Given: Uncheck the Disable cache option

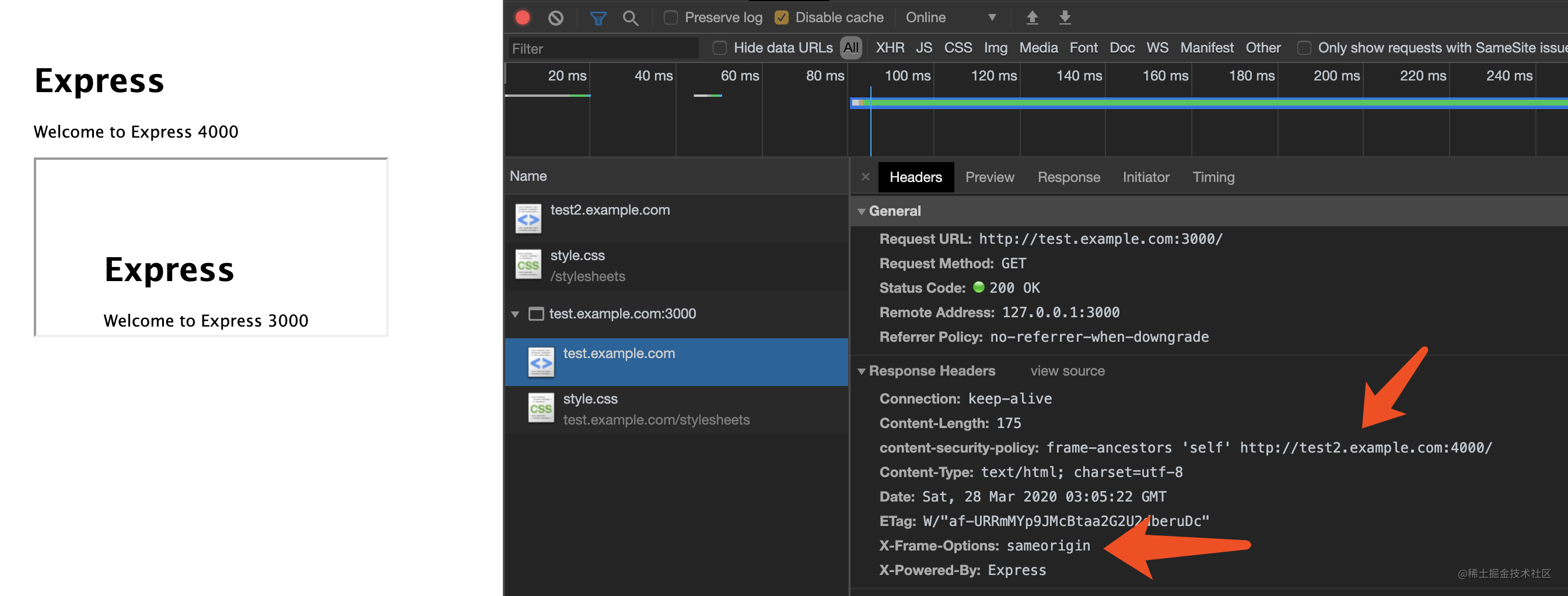Looking at the screenshot, I should click(782, 17).
